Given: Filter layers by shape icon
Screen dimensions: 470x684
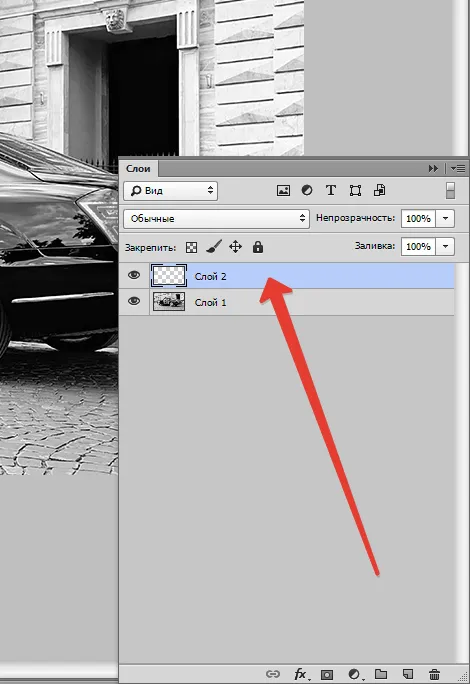Looking at the screenshot, I should (355, 191).
